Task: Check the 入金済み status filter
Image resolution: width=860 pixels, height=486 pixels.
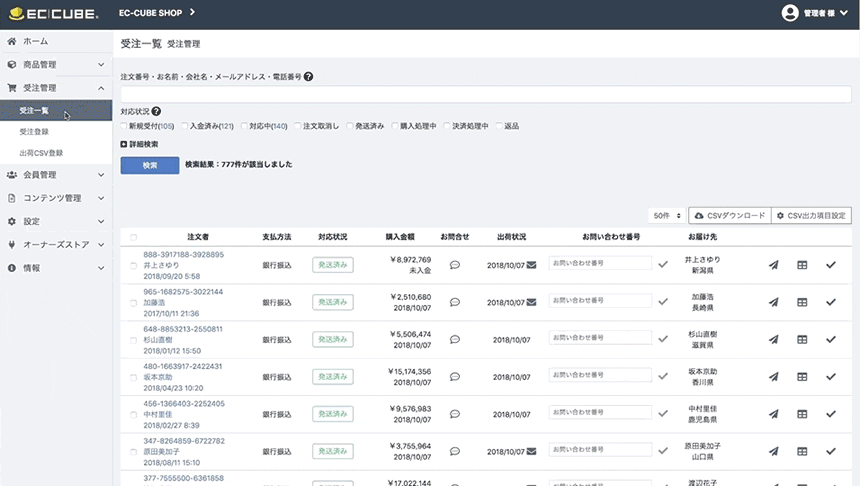Action: pos(185,126)
